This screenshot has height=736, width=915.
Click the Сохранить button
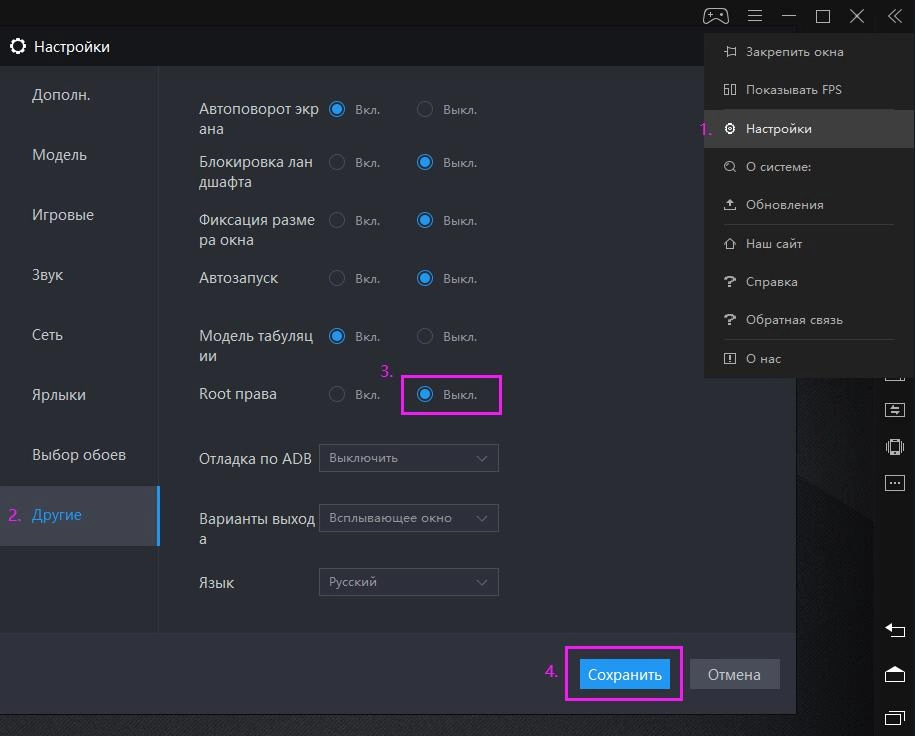point(624,675)
